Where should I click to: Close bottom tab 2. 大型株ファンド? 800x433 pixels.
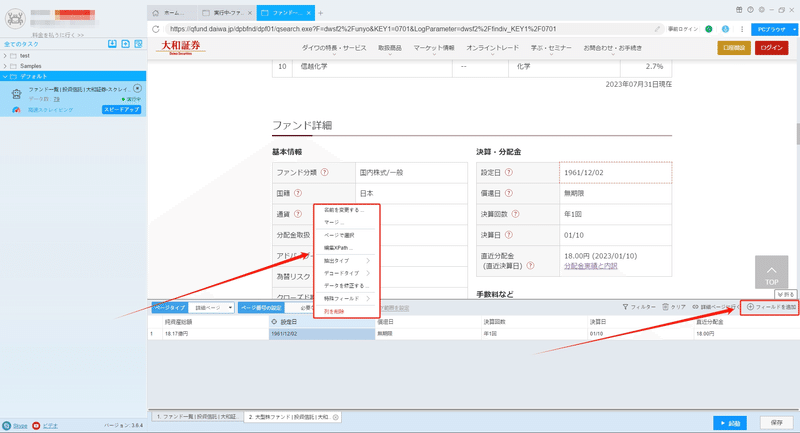pyautogui.click(x=336, y=417)
